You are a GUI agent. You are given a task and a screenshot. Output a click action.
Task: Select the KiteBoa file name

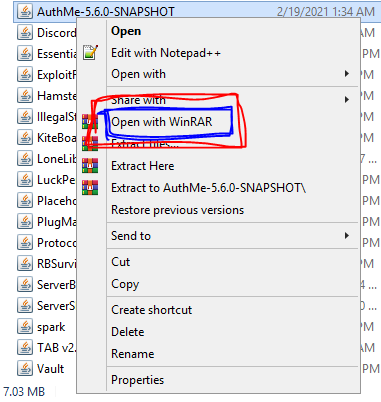click(57, 138)
